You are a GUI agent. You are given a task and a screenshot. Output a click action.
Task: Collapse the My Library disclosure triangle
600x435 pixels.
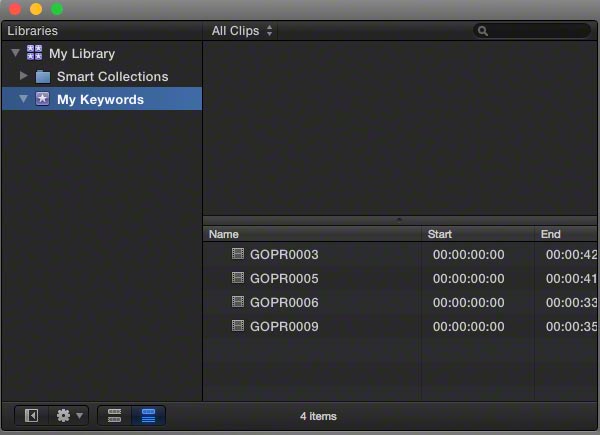[x=15, y=53]
